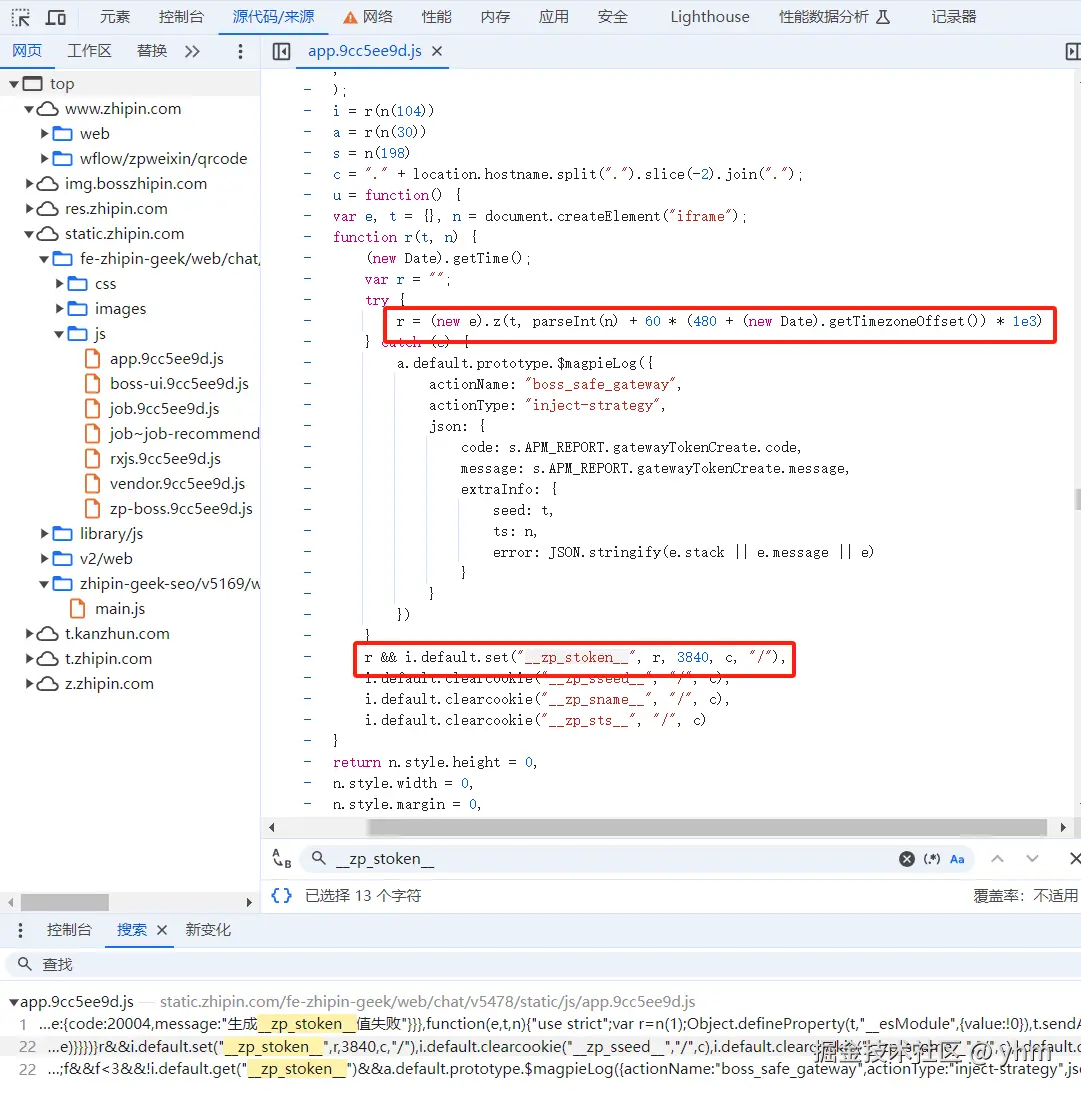Image resolution: width=1081 pixels, height=1095 pixels.
Task: Clear the find input with X icon
Action: [x=906, y=859]
